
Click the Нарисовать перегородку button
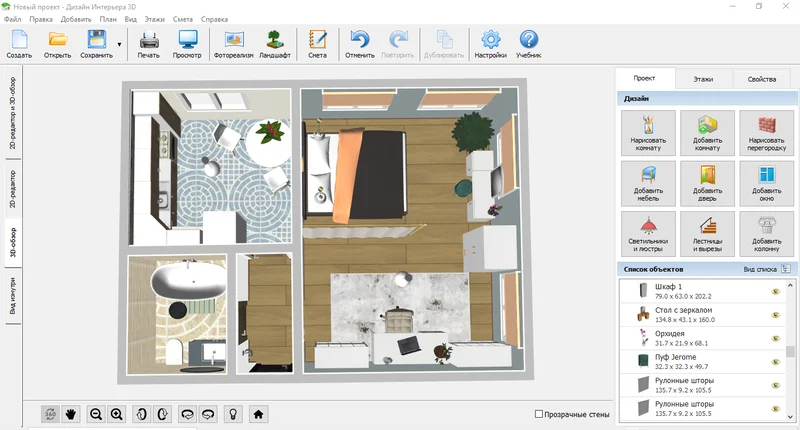[x=767, y=130]
